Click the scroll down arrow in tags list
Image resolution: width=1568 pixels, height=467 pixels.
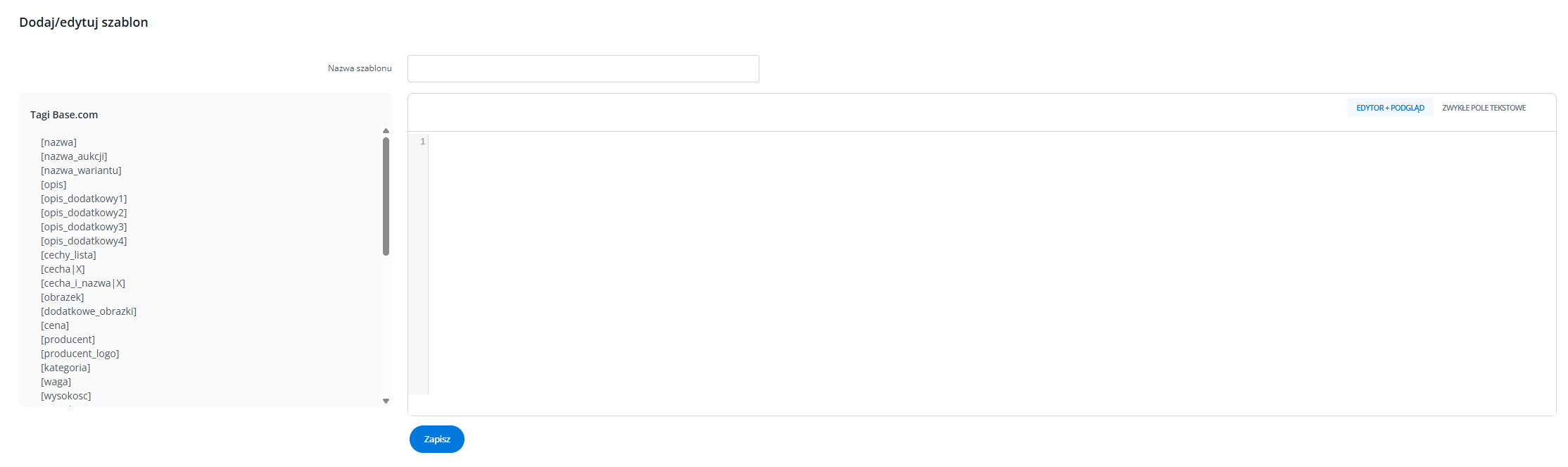(x=386, y=401)
